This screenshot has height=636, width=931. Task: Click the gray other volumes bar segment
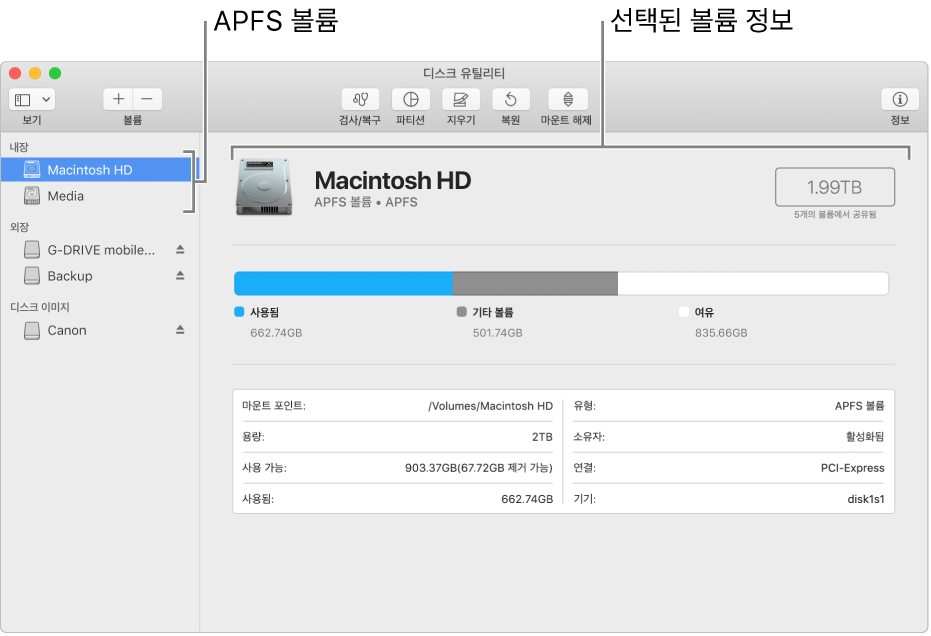coord(535,284)
